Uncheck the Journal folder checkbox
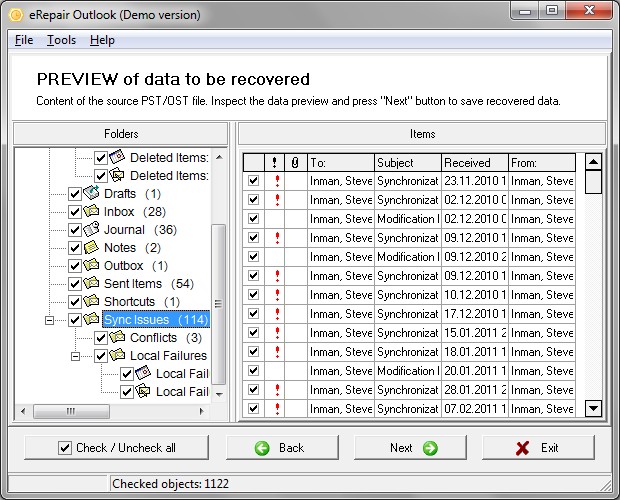620x500 pixels. (75, 230)
